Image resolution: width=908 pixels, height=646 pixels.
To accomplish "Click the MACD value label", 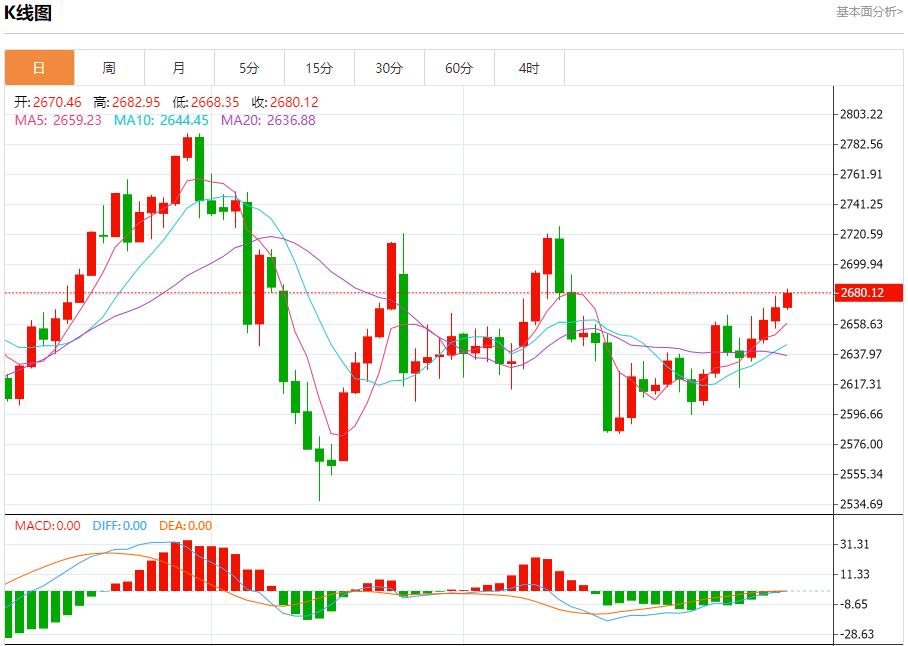I will (47, 526).
